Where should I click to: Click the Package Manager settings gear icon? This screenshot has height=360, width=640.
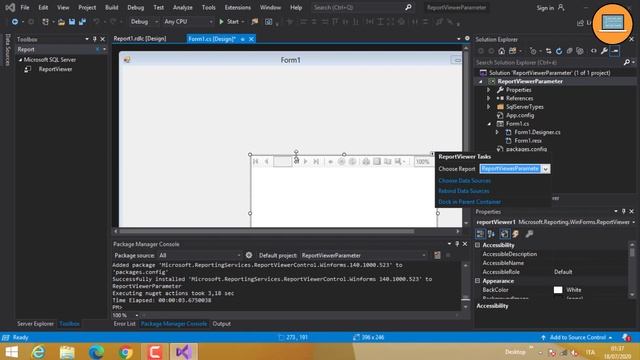point(249,255)
